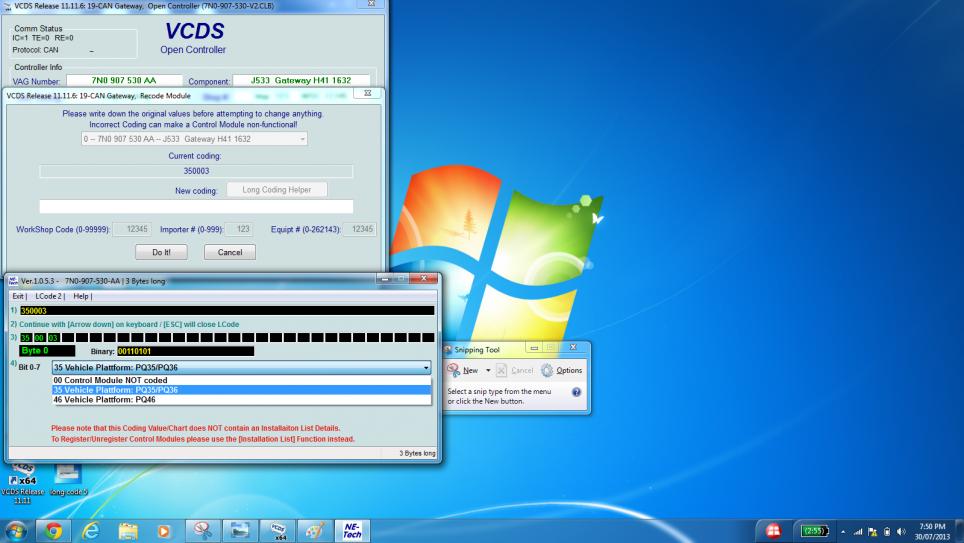Click the Component field J533 Gateway H41 1632

pyautogui.click(x=301, y=81)
